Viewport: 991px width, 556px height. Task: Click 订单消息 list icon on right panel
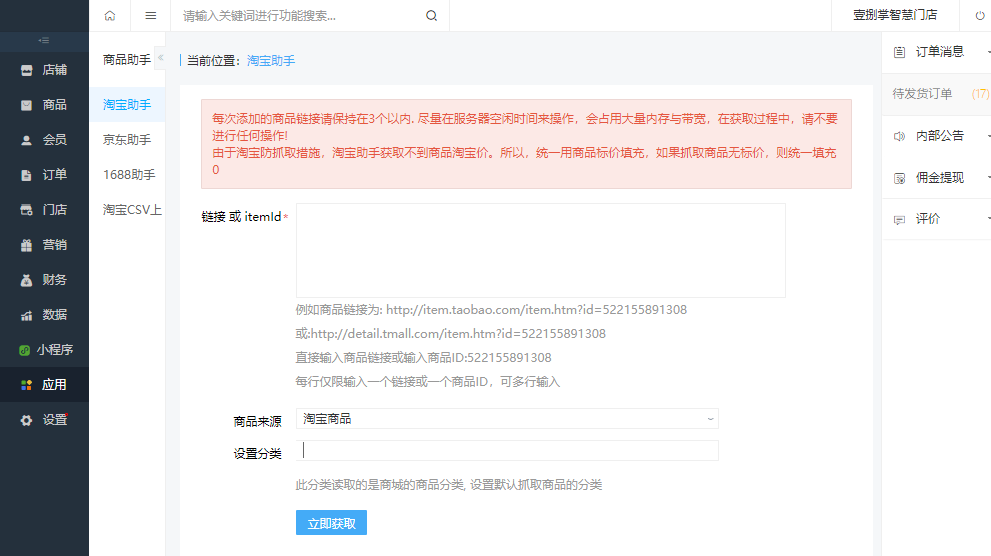click(899, 52)
